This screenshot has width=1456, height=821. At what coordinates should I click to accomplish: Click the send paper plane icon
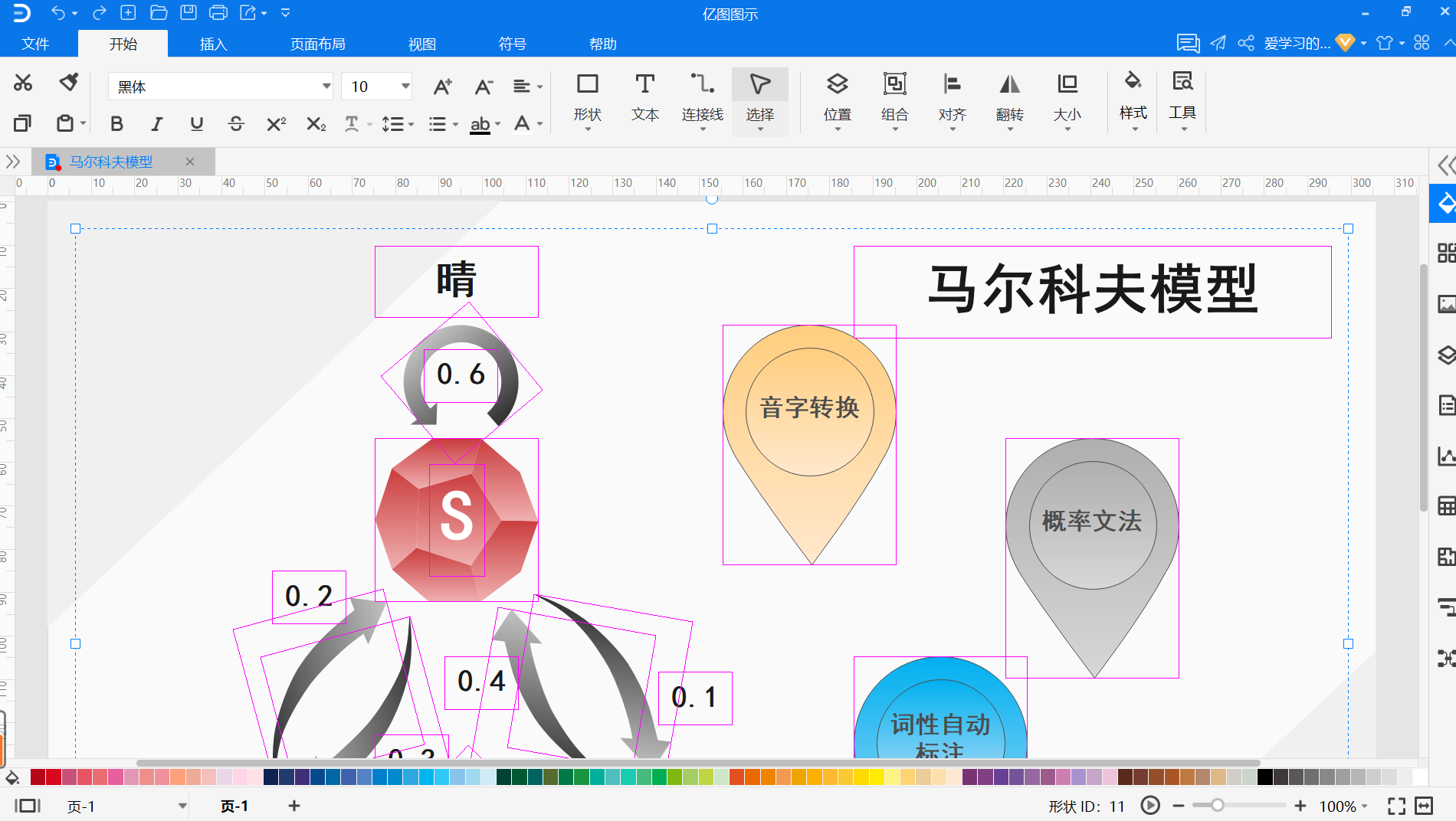1218,43
